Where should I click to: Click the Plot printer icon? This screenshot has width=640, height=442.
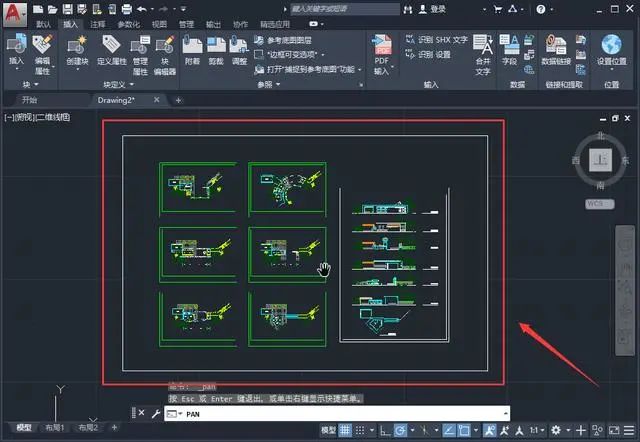point(127,9)
